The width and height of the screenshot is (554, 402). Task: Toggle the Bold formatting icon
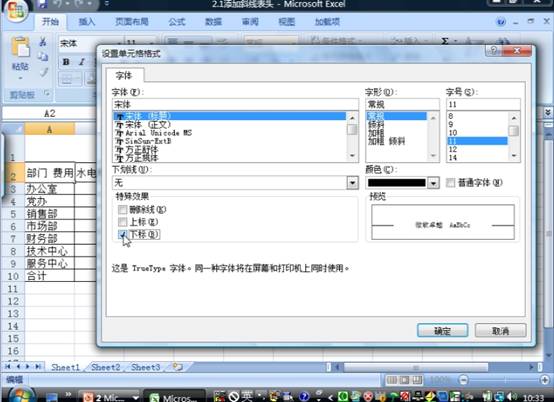click(66, 62)
